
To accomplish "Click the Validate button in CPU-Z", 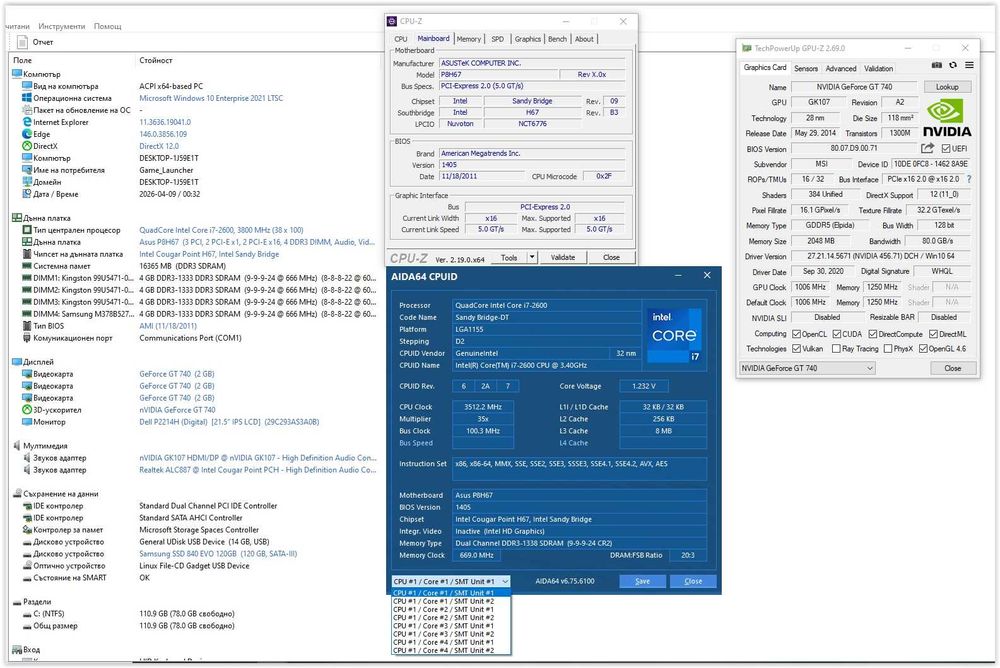I will 562,257.
